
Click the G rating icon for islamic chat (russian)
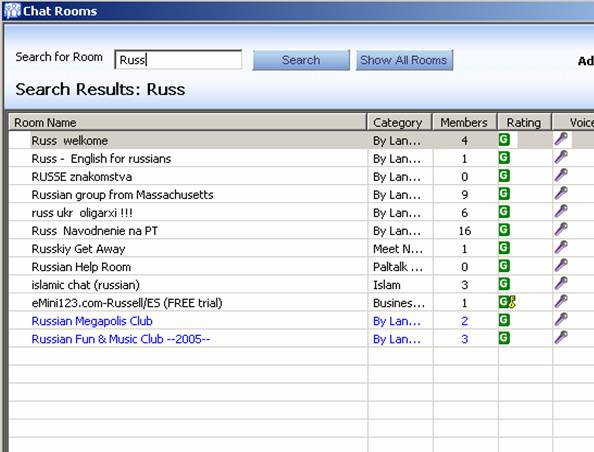pos(504,283)
